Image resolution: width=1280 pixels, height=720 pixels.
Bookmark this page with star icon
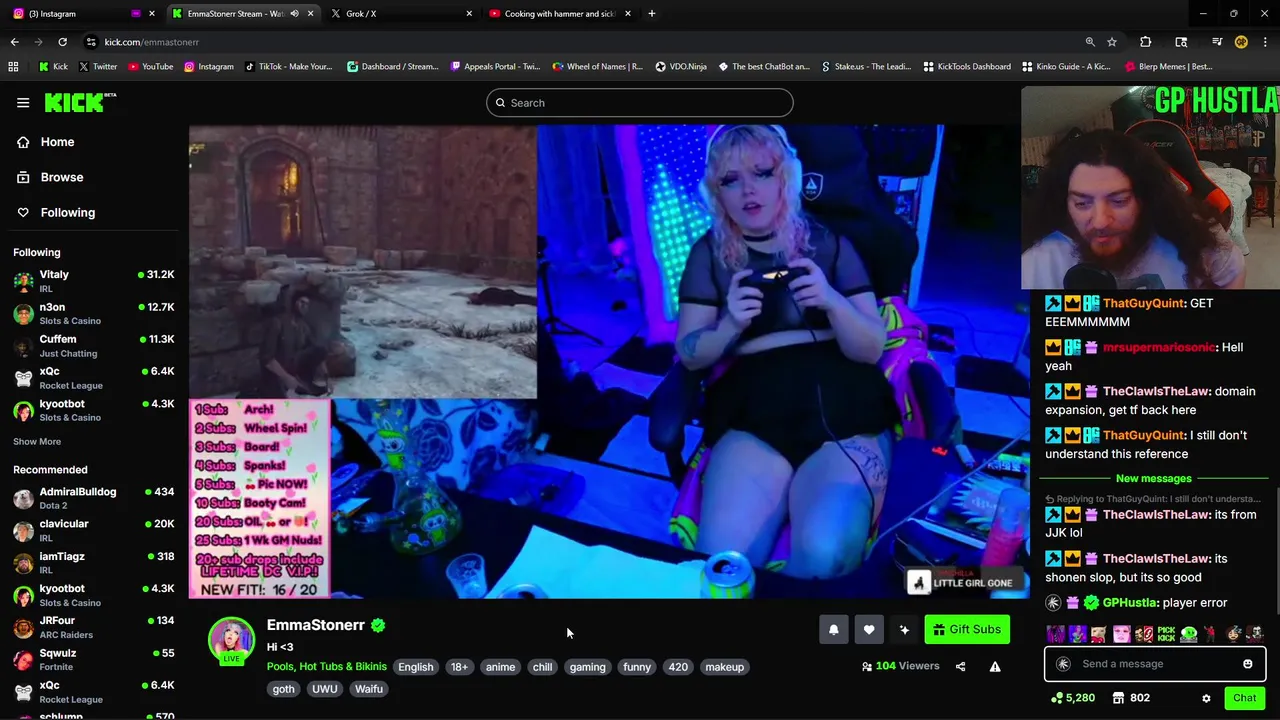1112,42
